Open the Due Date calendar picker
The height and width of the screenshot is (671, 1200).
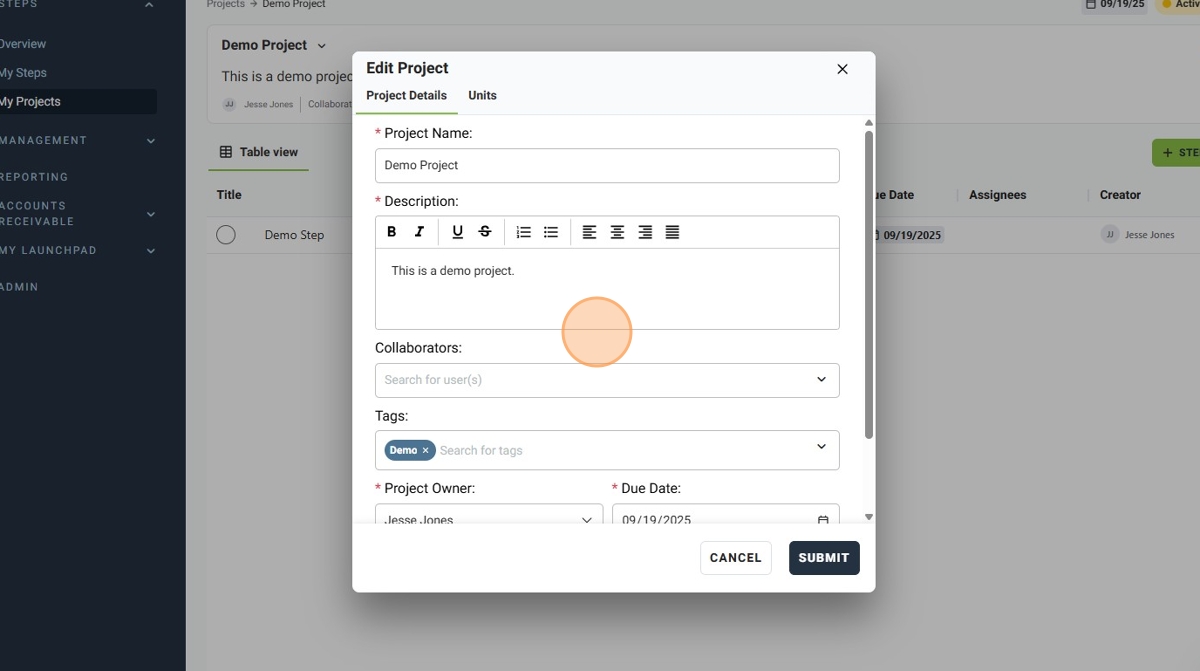click(x=823, y=520)
